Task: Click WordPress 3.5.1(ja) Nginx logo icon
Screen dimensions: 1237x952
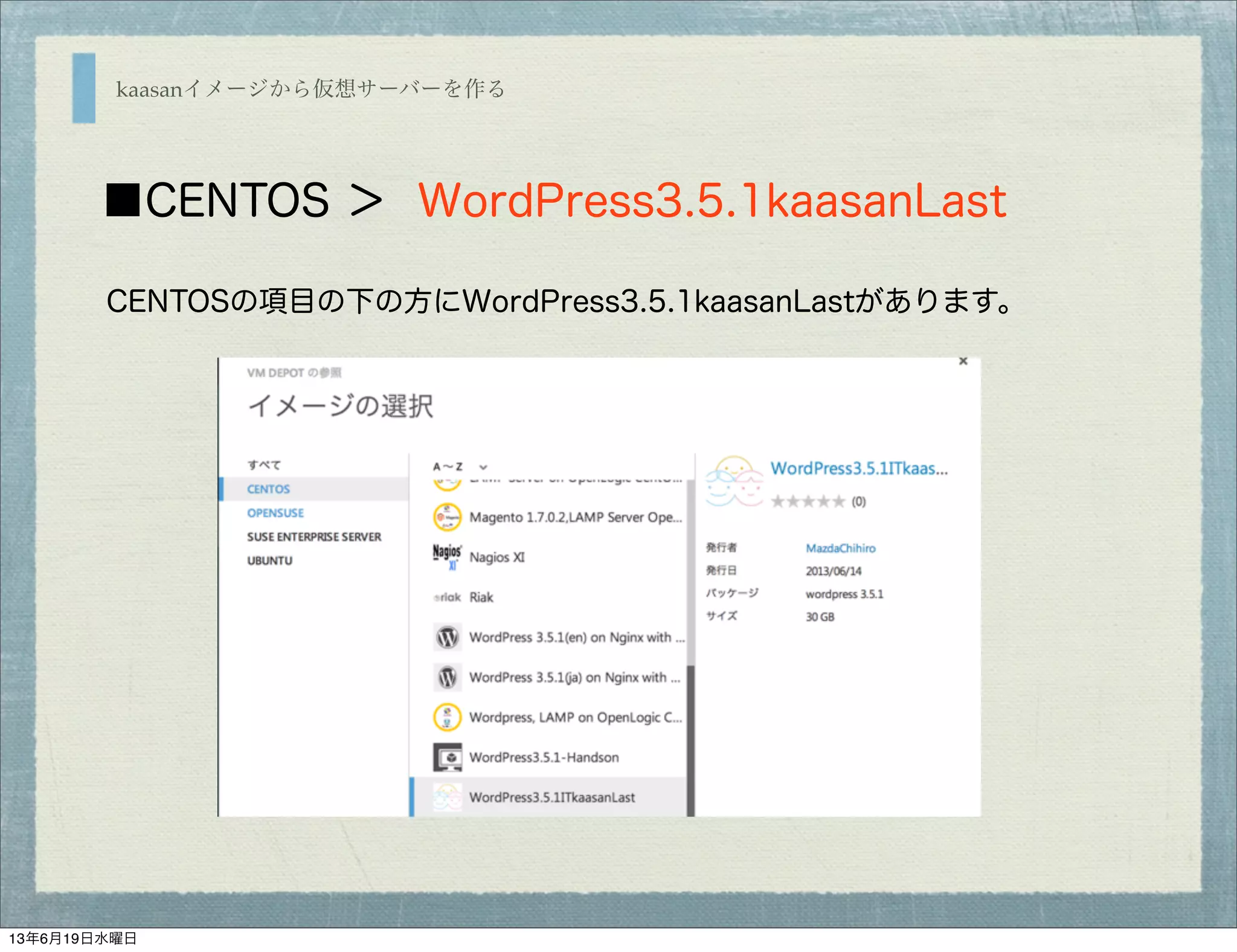Action: pos(447,677)
